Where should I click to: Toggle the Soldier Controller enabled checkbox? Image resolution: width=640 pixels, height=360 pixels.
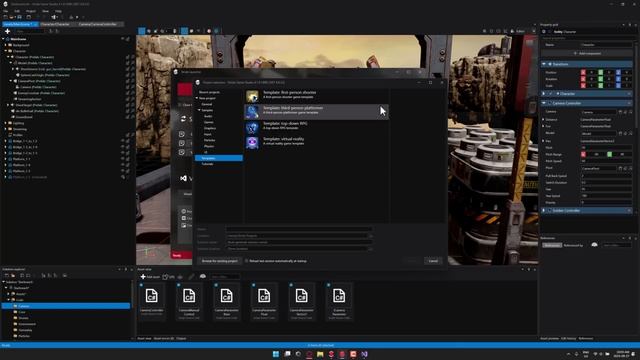[x=549, y=211]
